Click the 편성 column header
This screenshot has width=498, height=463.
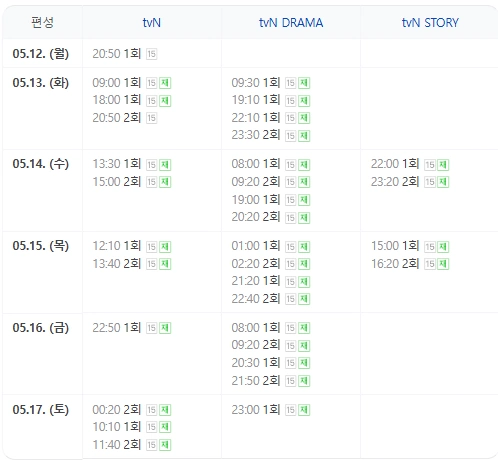(x=42, y=23)
